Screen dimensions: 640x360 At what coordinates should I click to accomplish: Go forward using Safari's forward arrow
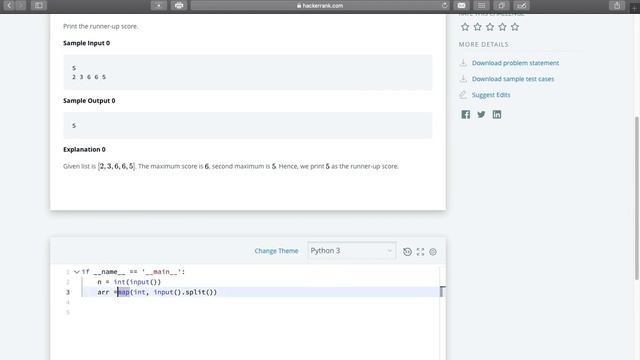[20, 5]
